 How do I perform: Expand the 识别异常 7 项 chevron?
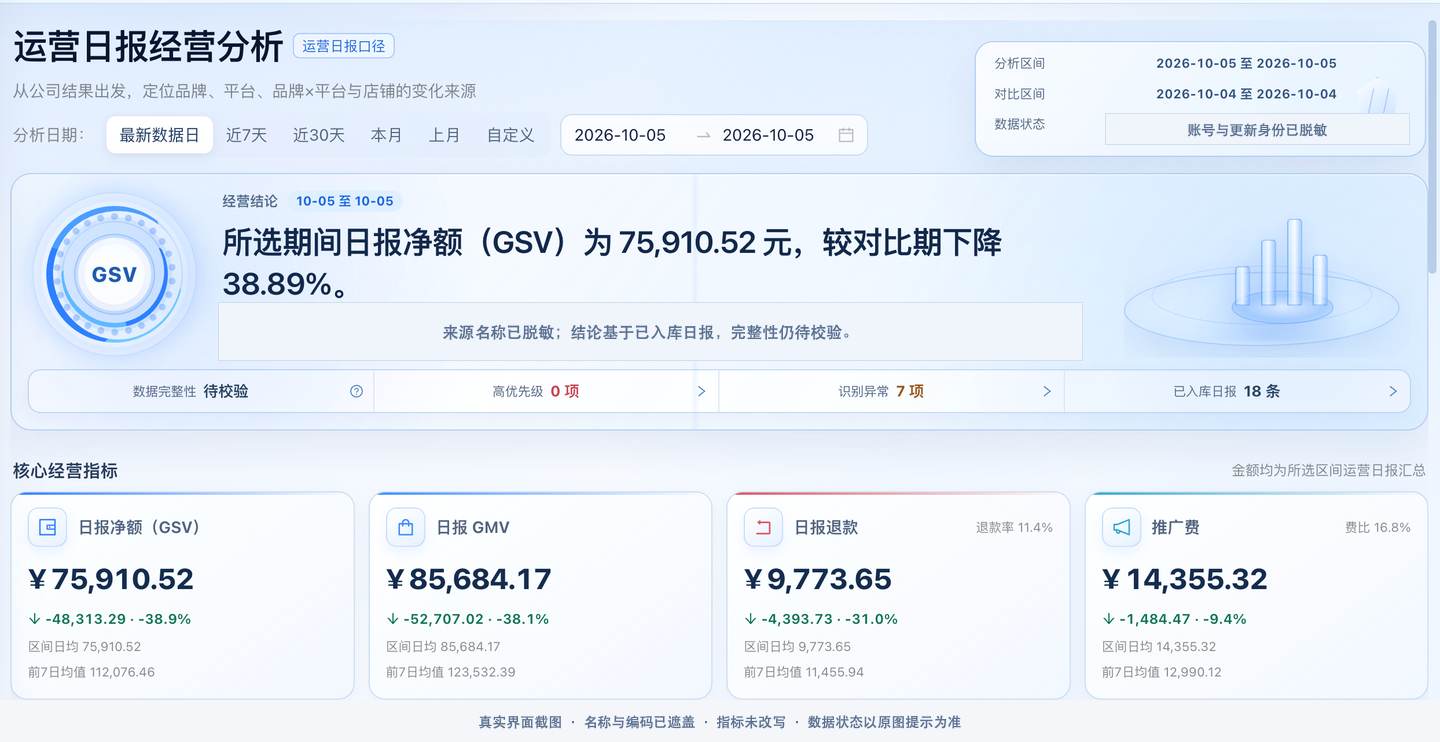point(1047,391)
